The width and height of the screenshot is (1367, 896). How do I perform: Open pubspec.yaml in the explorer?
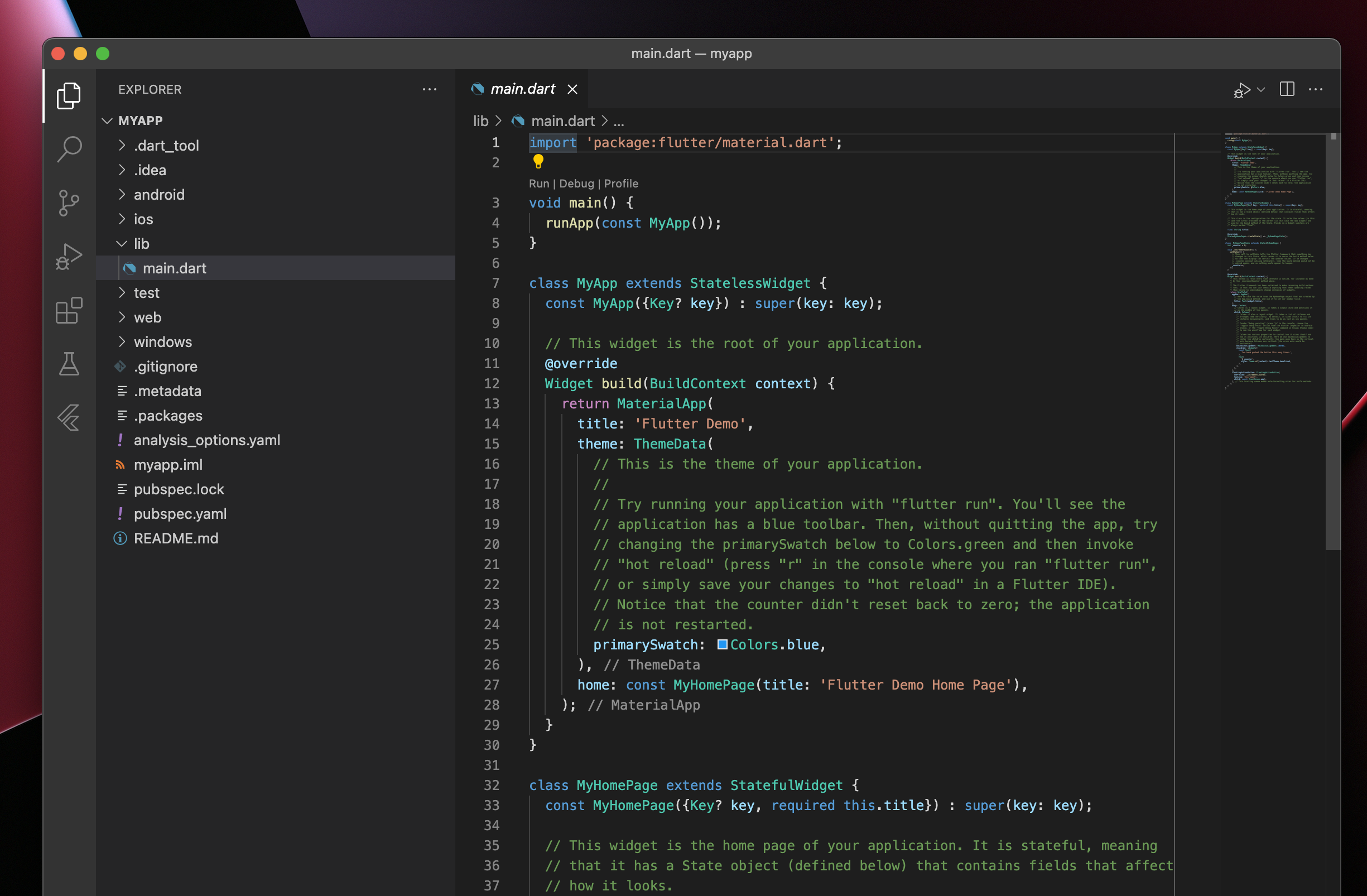[x=180, y=513]
